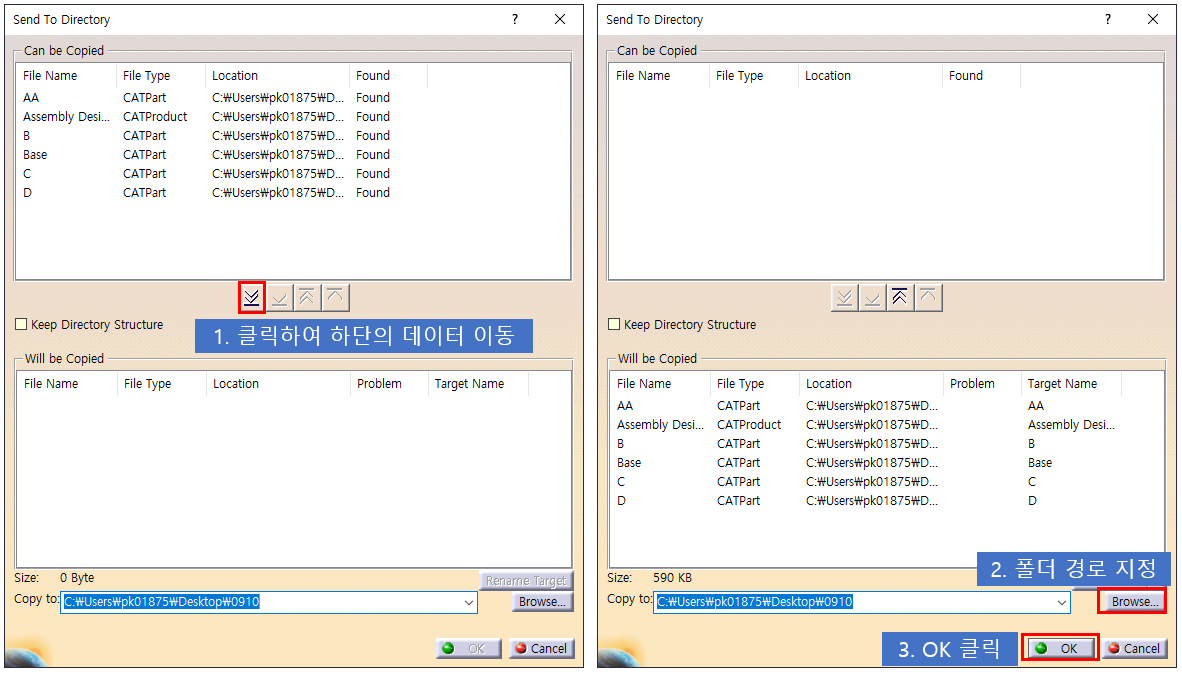
Task: Click the double-up arrow in left dialog
Action: pos(307,297)
